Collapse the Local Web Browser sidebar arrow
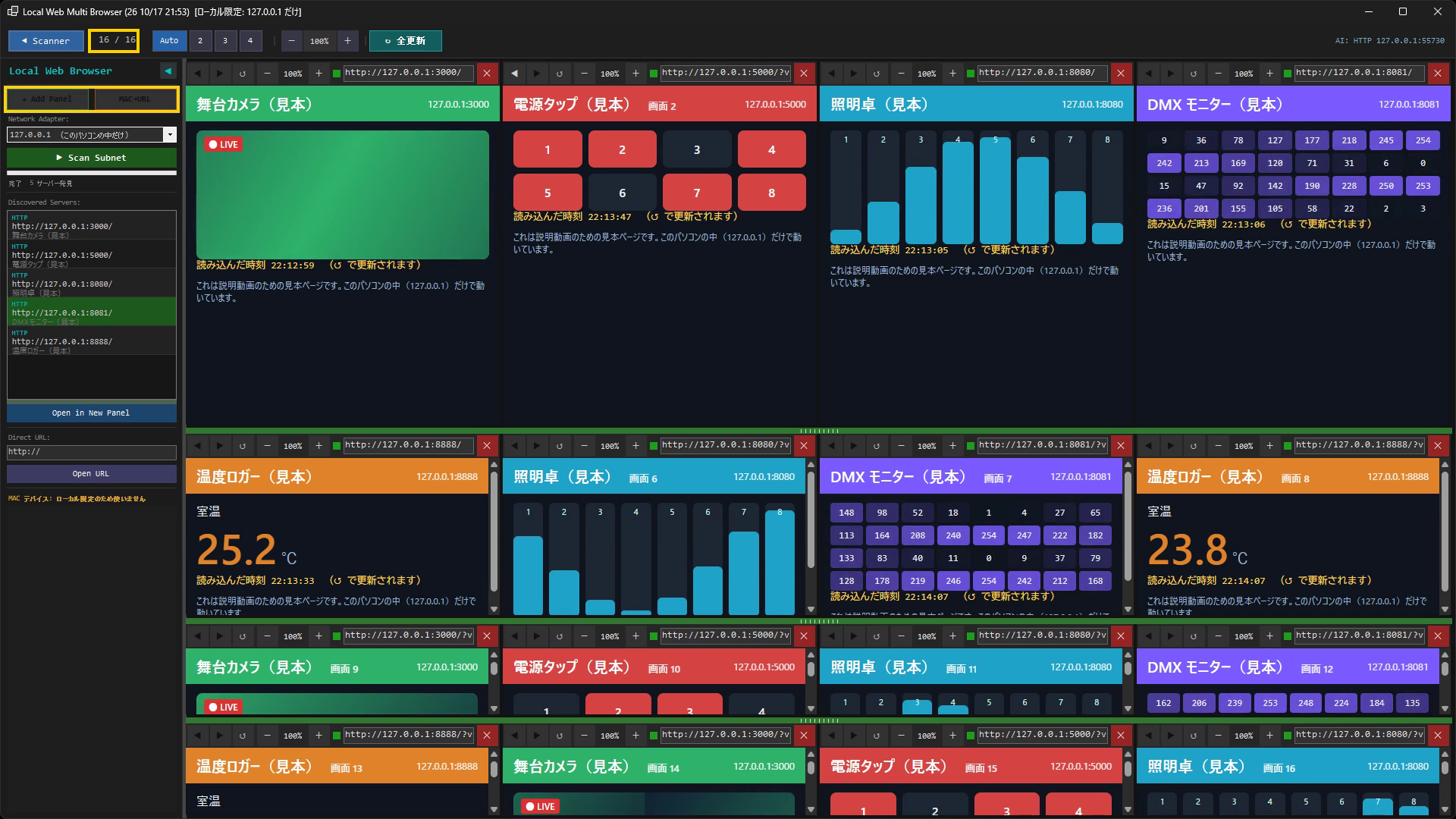This screenshot has width=1456, height=819. (x=168, y=71)
